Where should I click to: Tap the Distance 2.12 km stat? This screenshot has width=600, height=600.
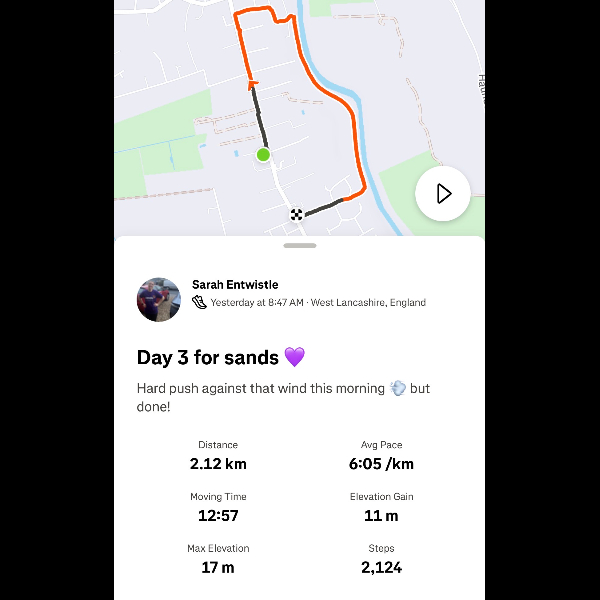[x=218, y=455]
